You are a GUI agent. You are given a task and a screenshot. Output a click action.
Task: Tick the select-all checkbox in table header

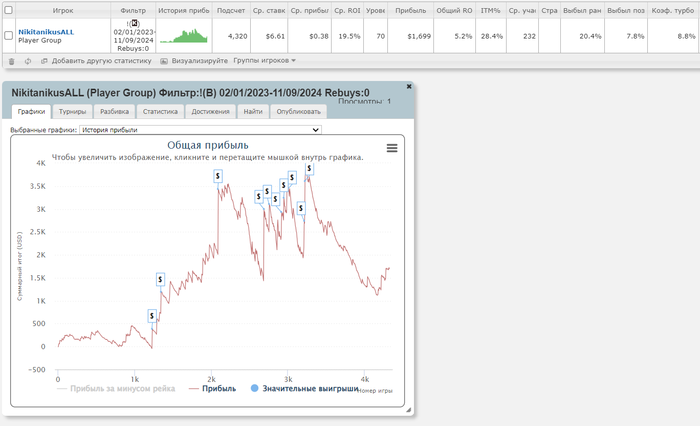[x=8, y=10]
